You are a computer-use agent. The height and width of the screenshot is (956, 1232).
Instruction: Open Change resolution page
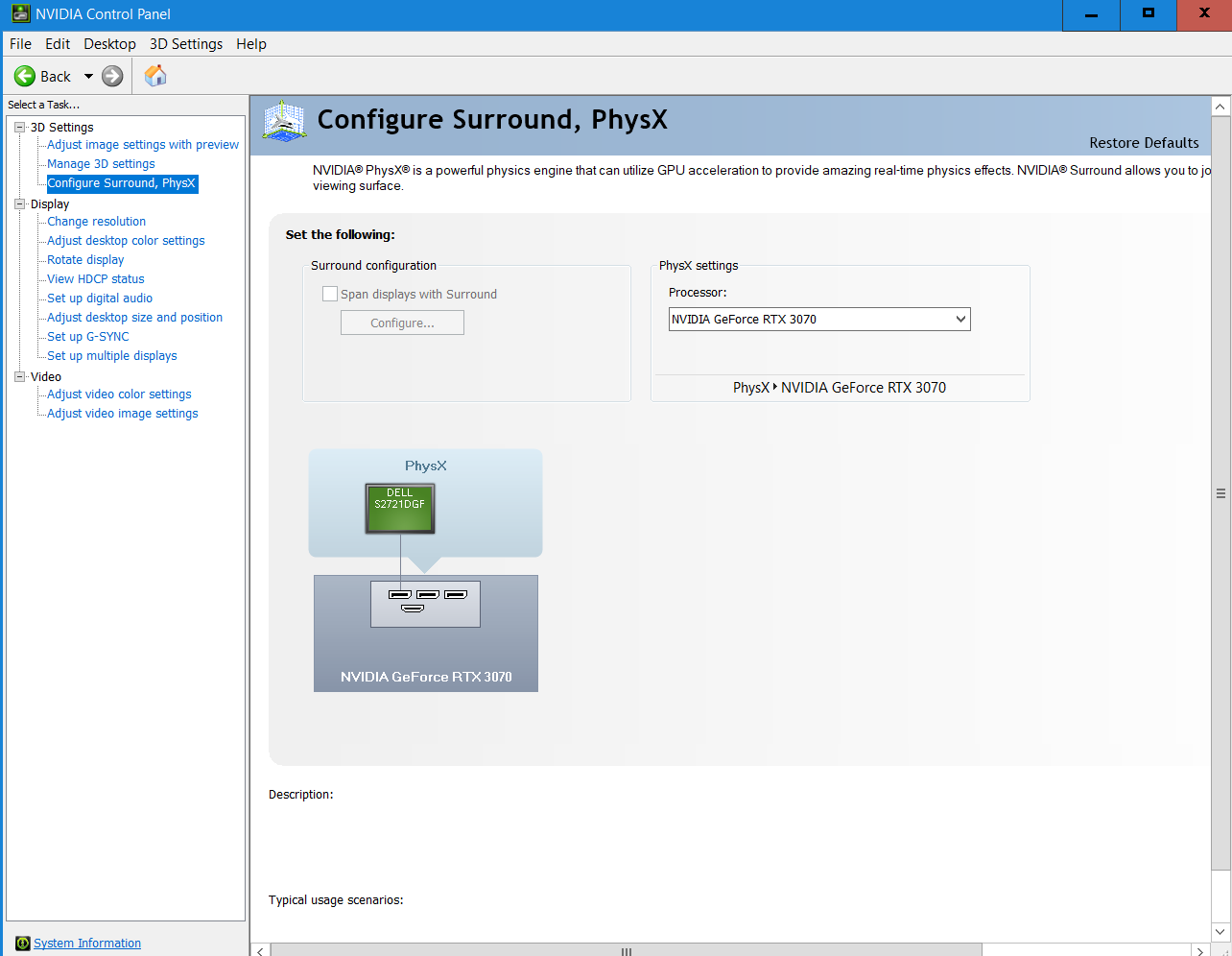pos(97,222)
